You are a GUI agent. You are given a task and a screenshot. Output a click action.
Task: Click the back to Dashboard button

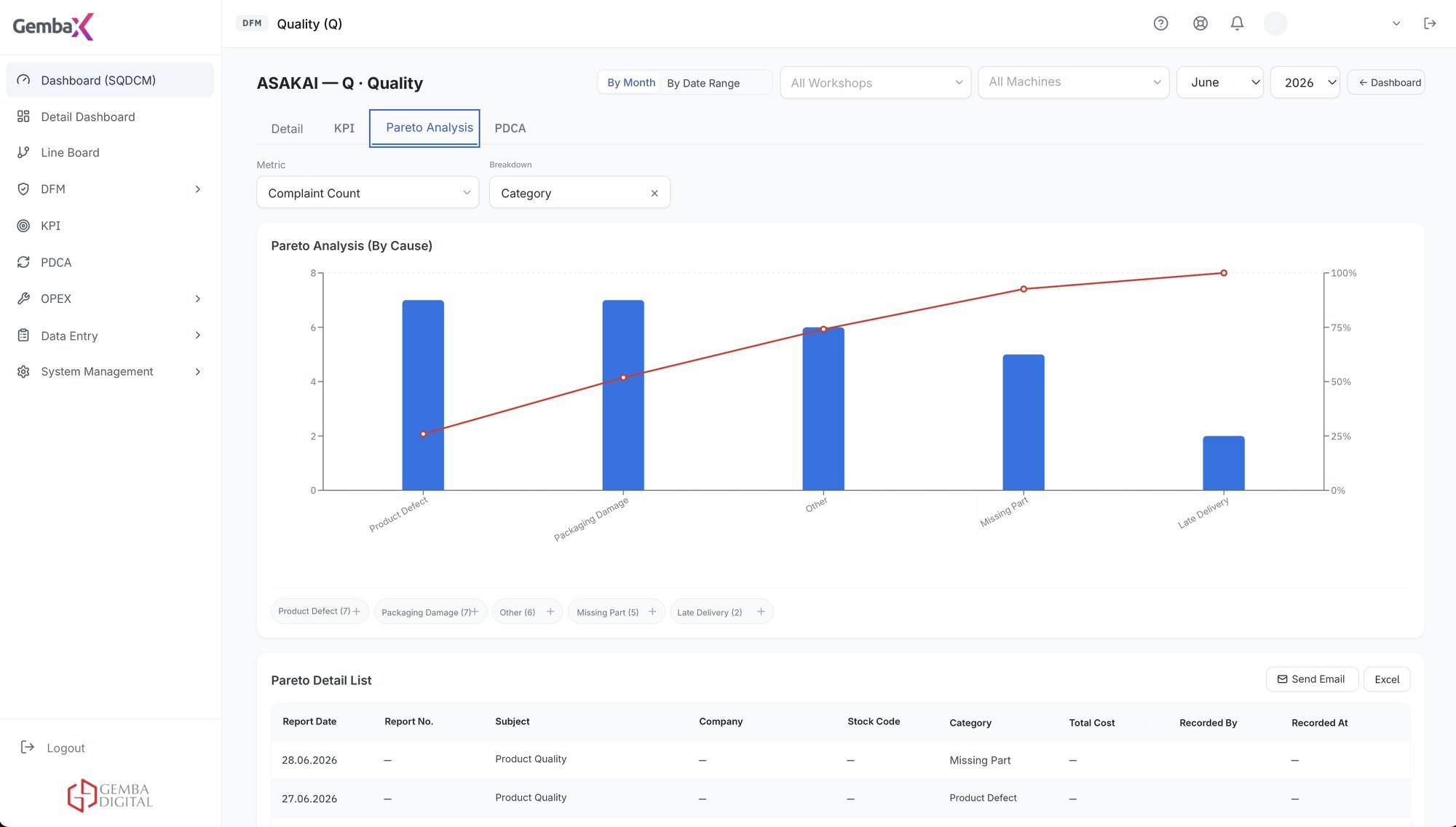coord(1386,82)
